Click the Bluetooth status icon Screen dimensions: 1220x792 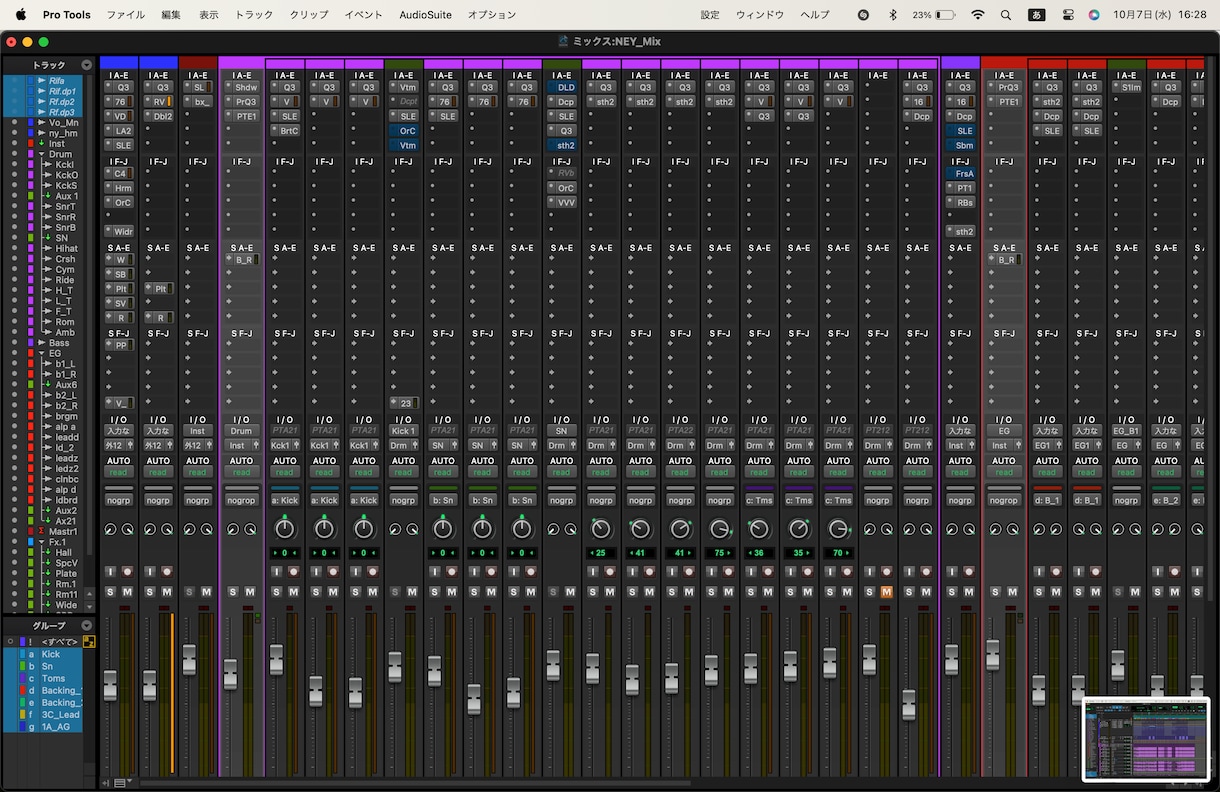pos(893,15)
